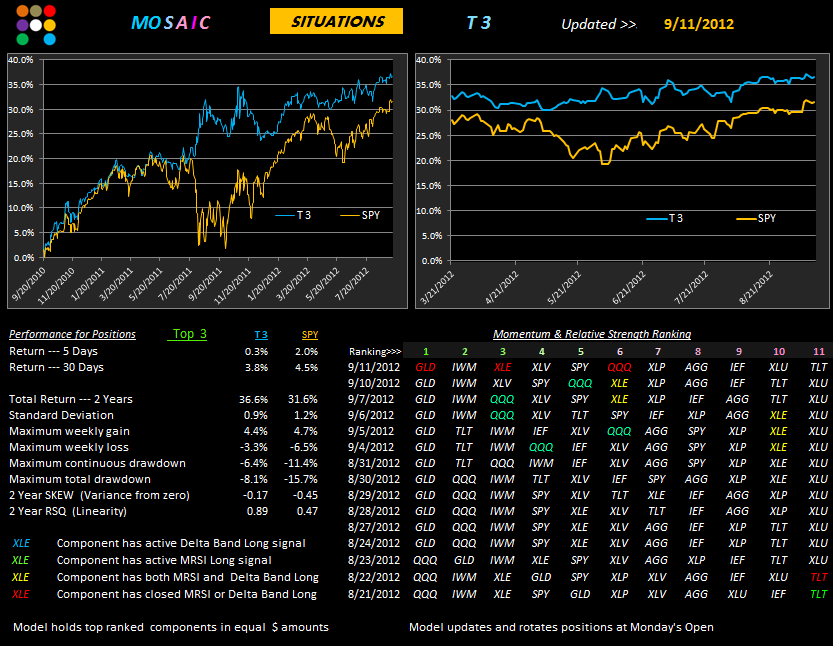Viewport: 833px width, 646px height.
Task: Open the 'Performance for Positions' underlined heading
Action: (x=72, y=334)
